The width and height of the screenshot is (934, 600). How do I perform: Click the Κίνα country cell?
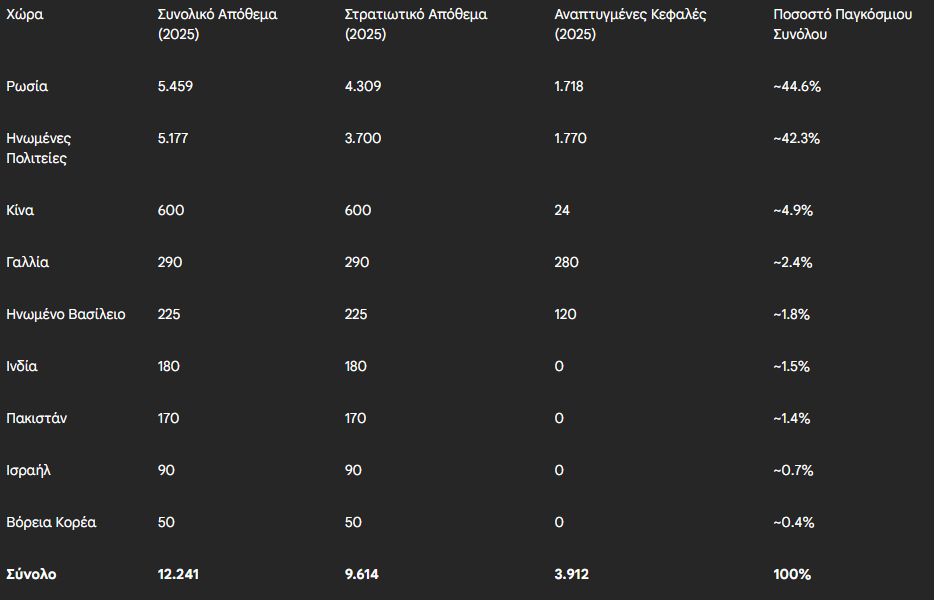[x=20, y=210]
